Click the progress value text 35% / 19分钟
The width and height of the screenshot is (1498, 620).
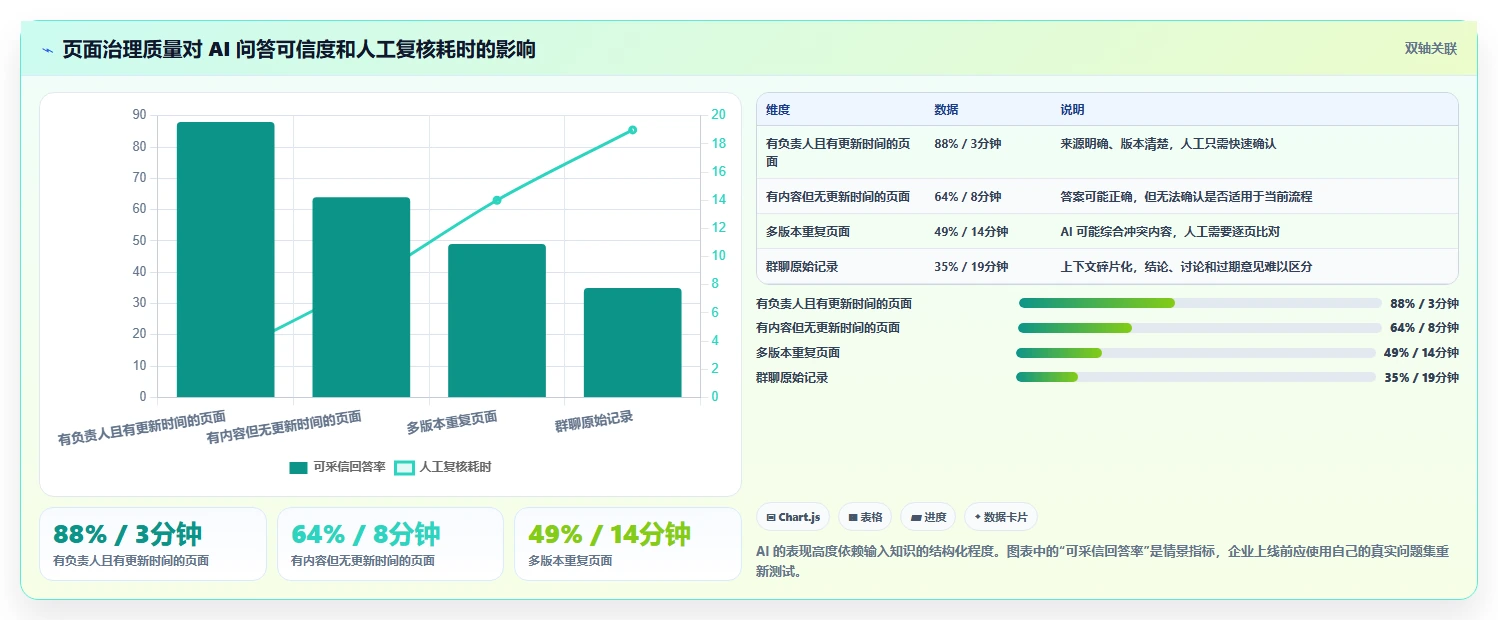tap(1422, 378)
